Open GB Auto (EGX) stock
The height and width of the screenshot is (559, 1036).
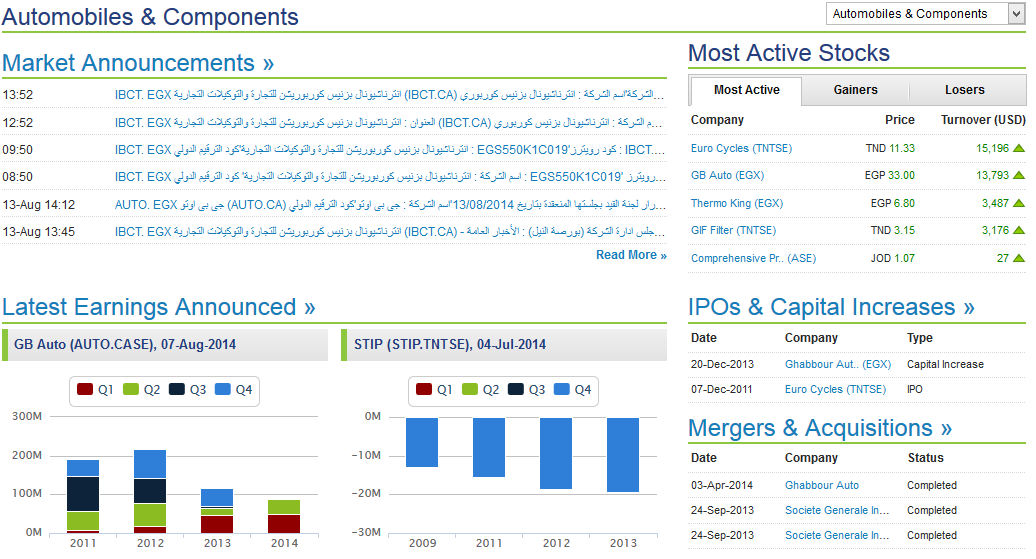pos(727,175)
